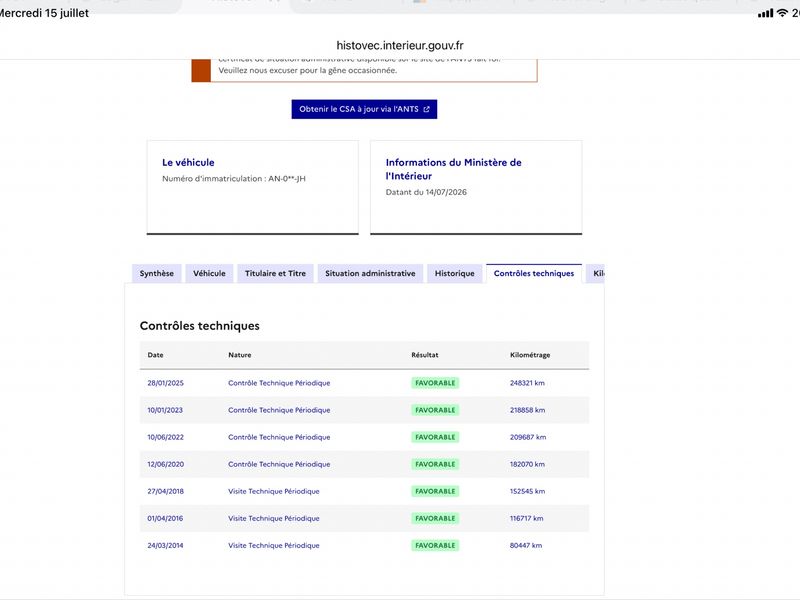Select the date 28/01/2025
This screenshot has width=800, height=600.
tap(165, 383)
